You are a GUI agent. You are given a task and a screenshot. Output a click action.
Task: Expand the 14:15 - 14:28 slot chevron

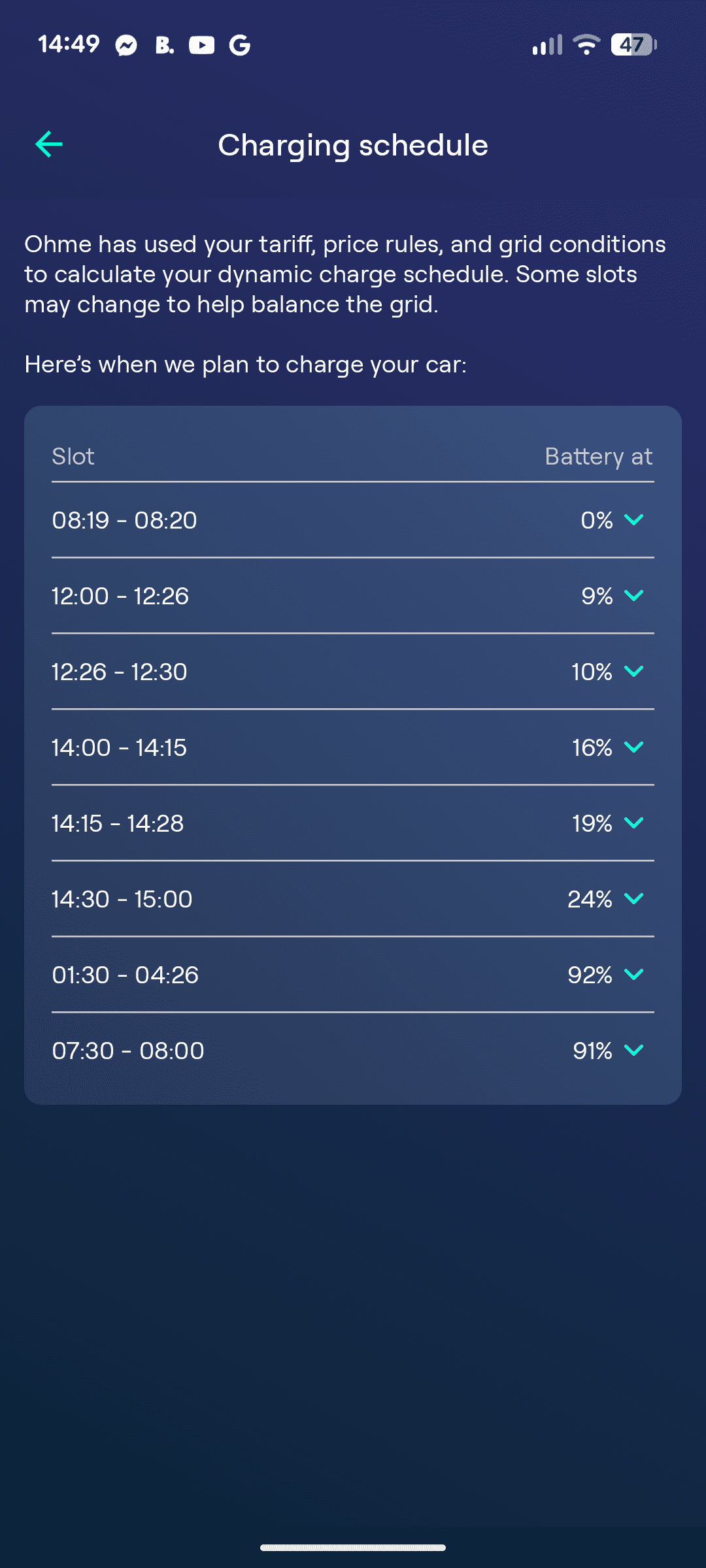633,823
